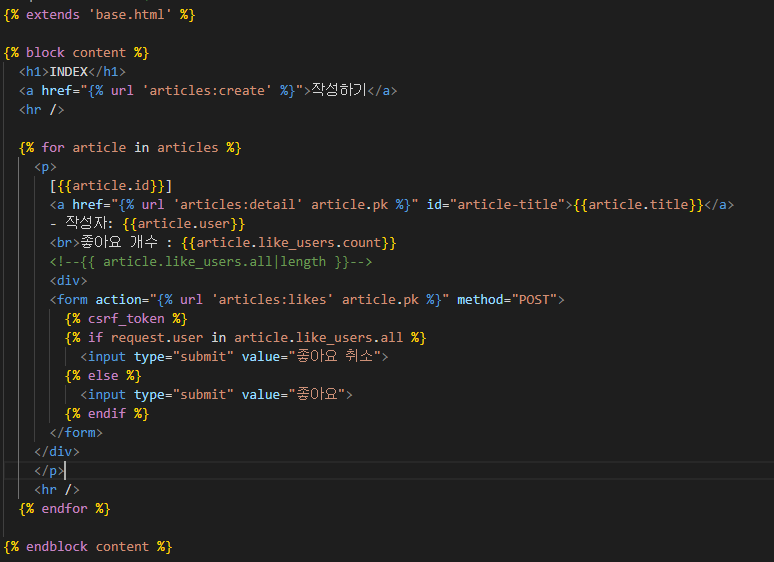The height and width of the screenshot is (562, 774).
Task: Click the 작성자 label text
Action: pyautogui.click(x=86, y=223)
